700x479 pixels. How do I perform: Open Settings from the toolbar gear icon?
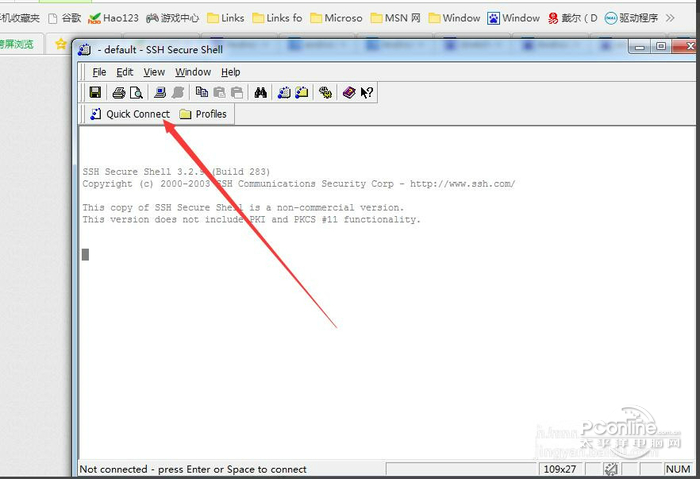pos(325,92)
